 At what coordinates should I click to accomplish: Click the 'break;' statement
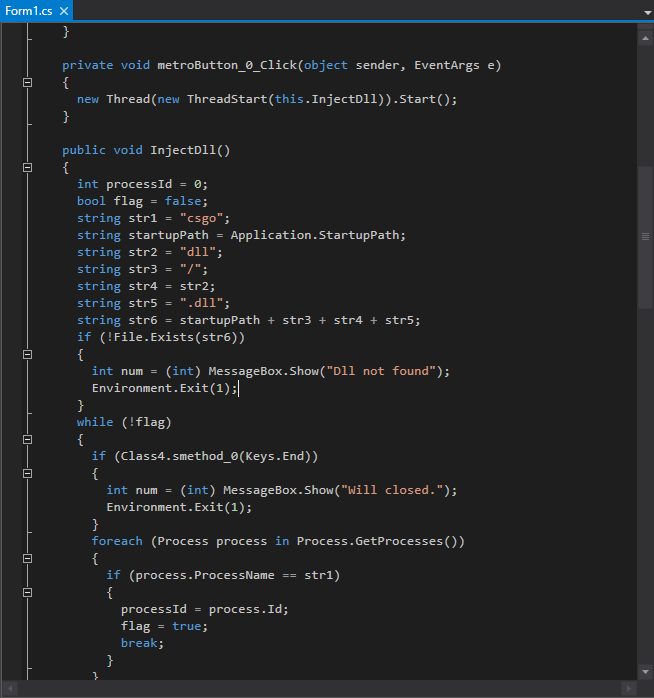click(x=142, y=643)
